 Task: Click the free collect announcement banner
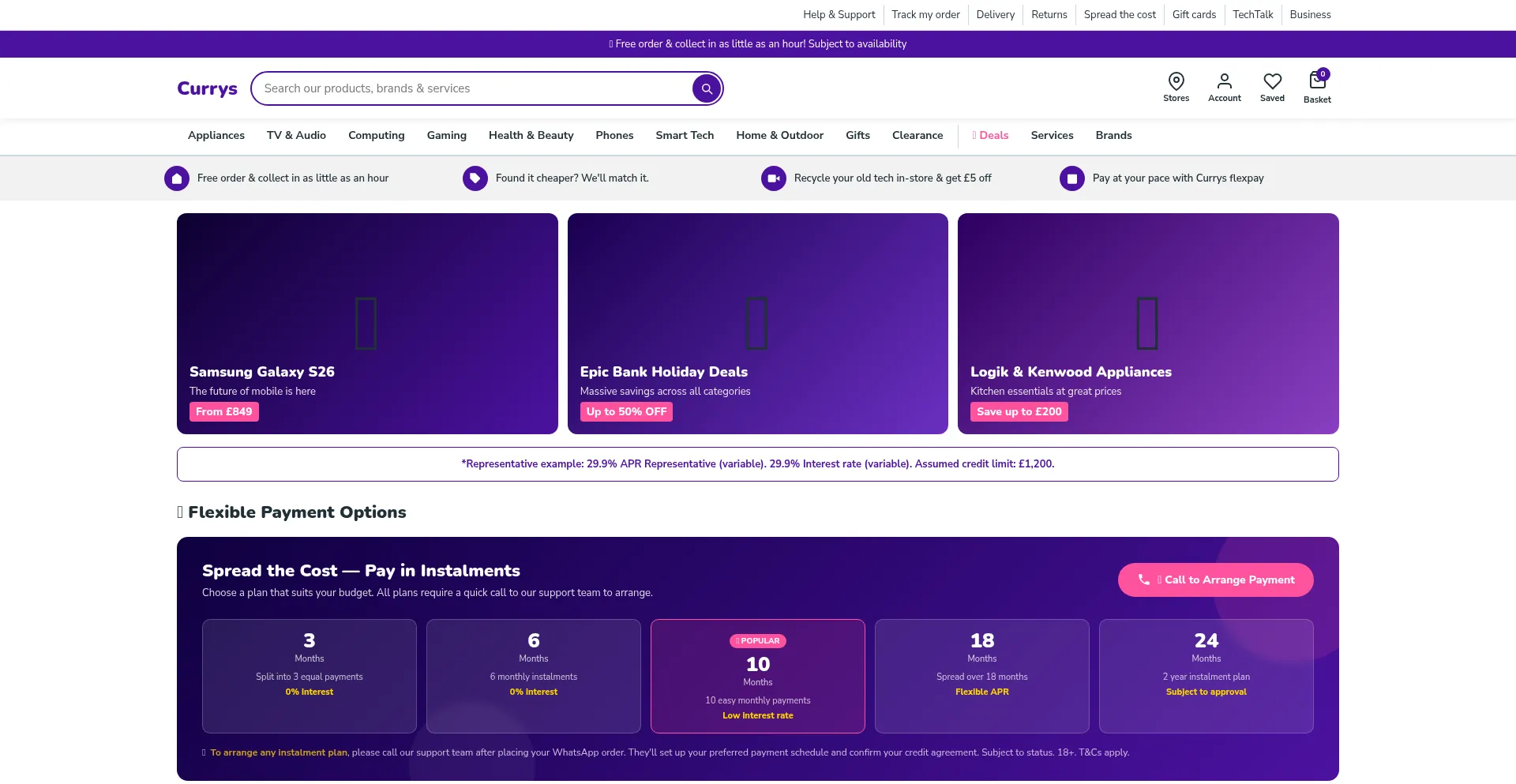pos(758,44)
